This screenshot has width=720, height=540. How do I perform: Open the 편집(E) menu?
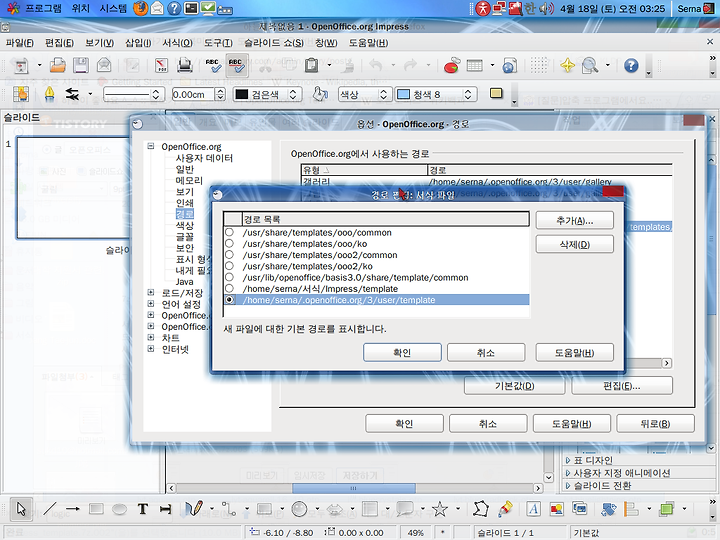59,43
